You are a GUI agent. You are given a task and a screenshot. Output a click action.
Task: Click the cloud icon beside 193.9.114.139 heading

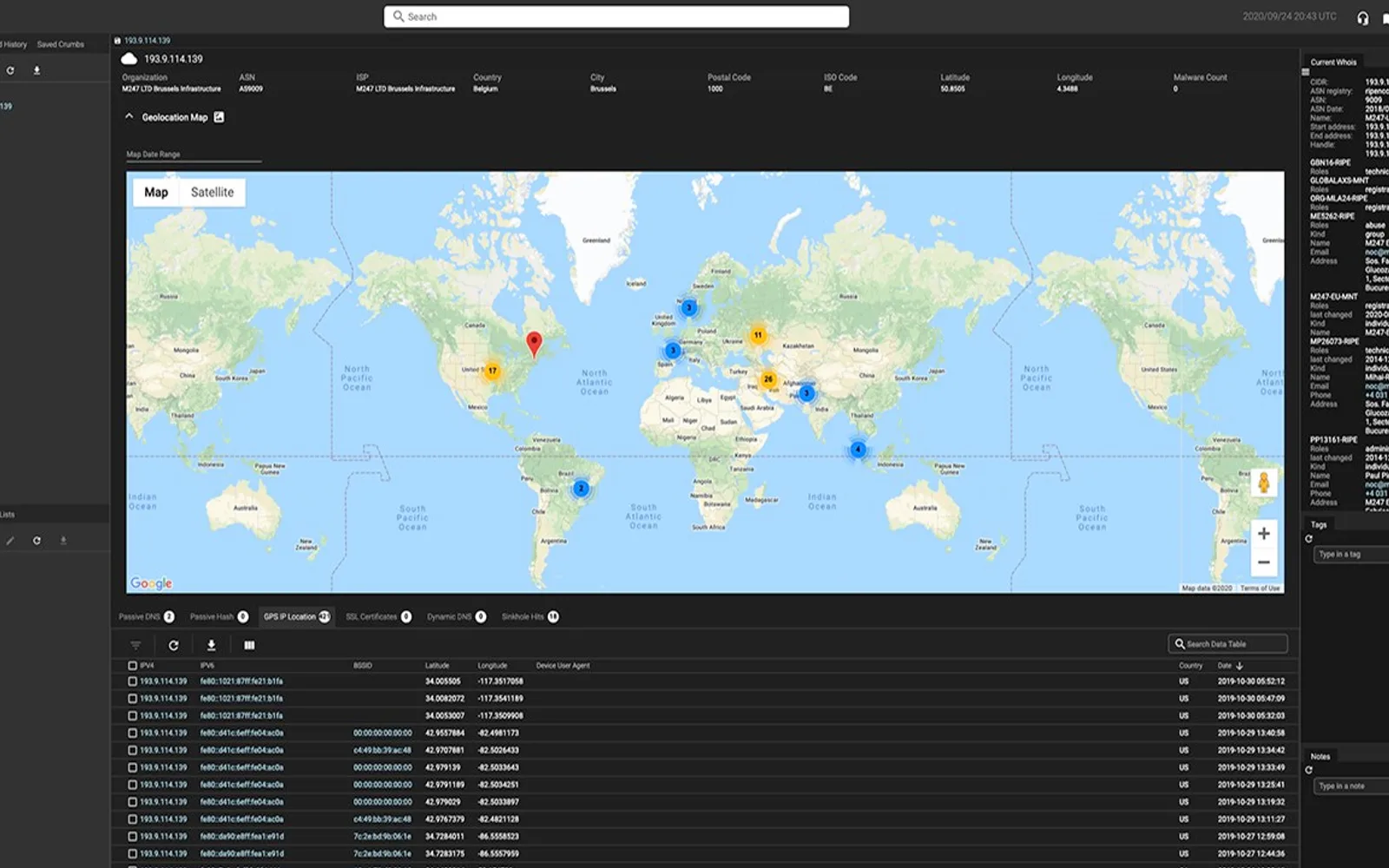pos(128,59)
